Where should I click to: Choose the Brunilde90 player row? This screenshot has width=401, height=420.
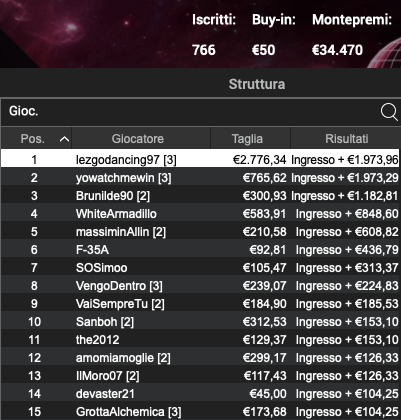coord(200,196)
